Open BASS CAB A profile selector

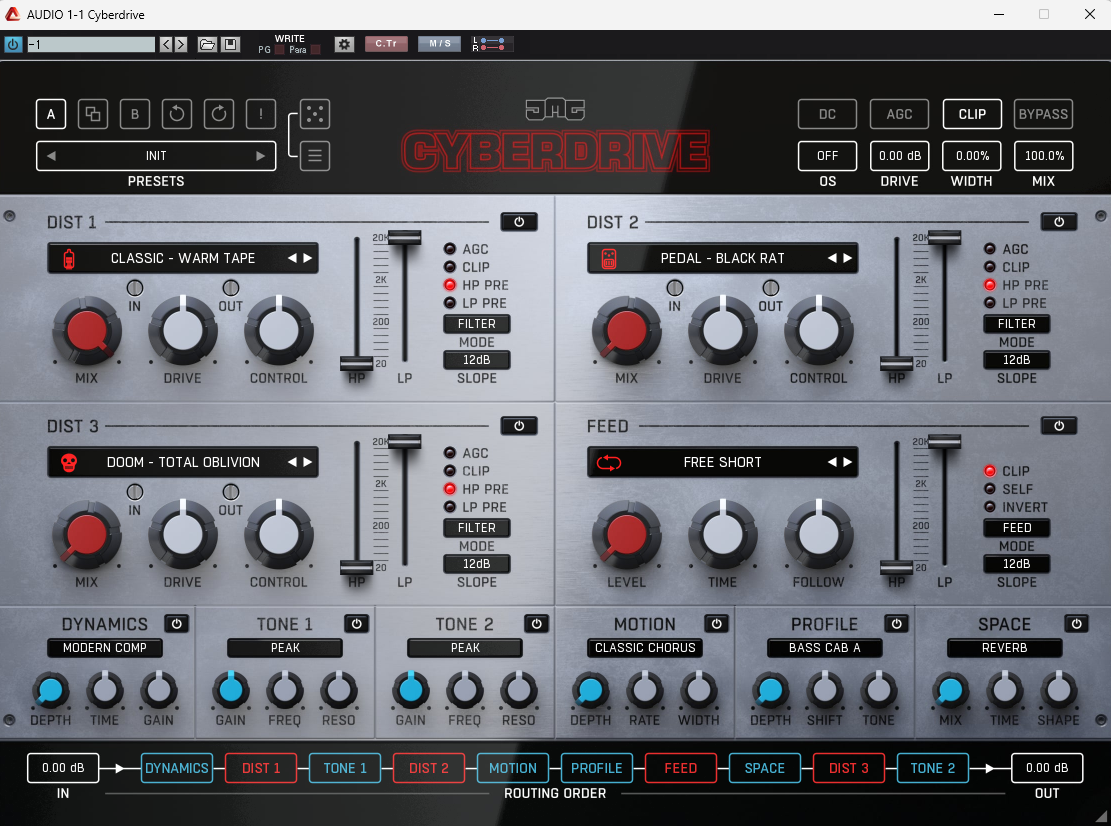[825, 647]
